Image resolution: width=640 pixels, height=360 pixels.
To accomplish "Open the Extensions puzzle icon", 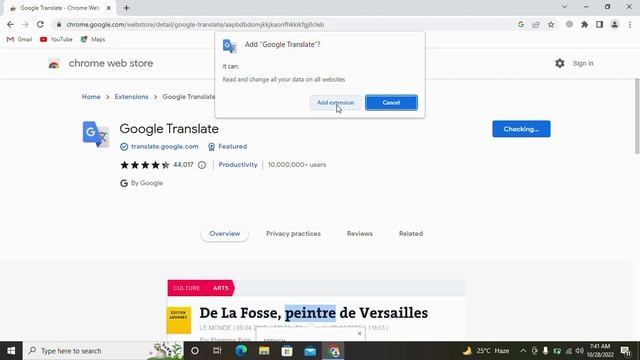I will [x=584, y=24].
